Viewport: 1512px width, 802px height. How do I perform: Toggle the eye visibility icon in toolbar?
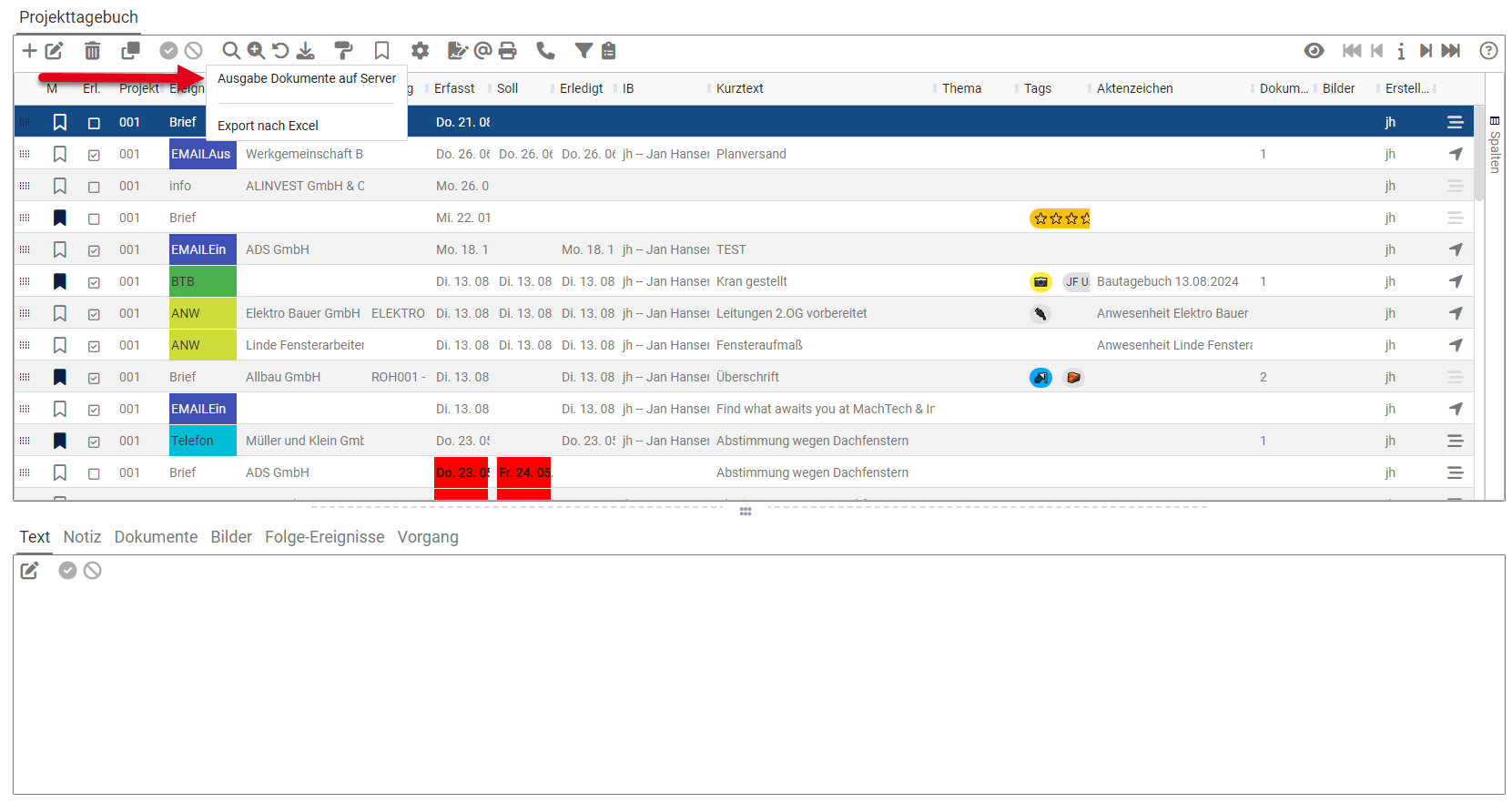click(1314, 51)
